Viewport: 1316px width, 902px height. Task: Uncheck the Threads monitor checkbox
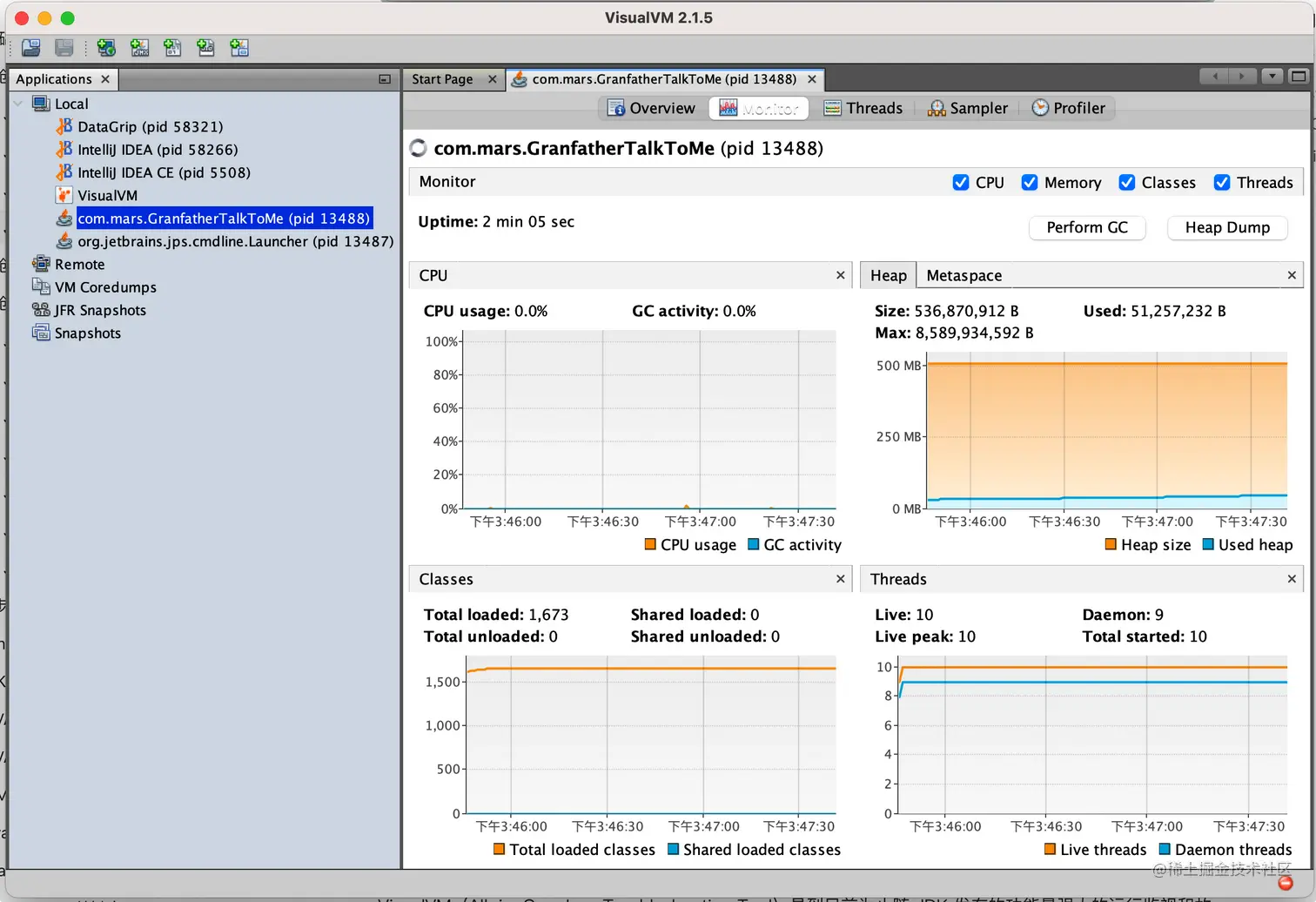tap(1222, 182)
